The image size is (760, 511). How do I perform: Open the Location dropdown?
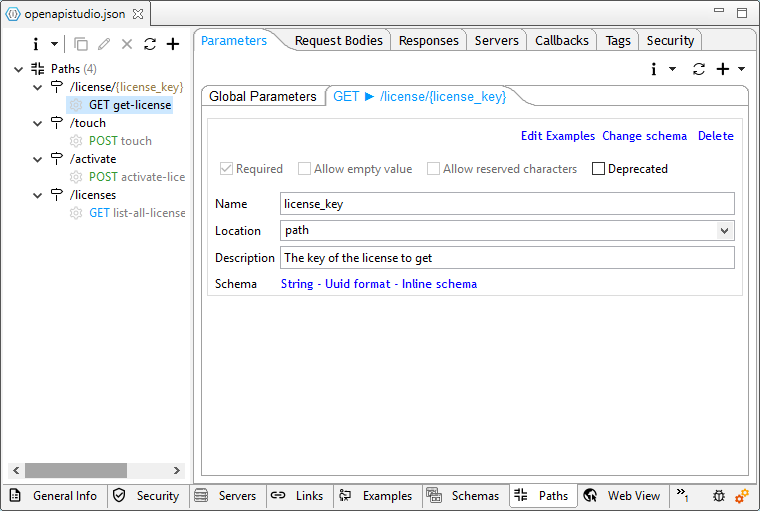(x=724, y=230)
